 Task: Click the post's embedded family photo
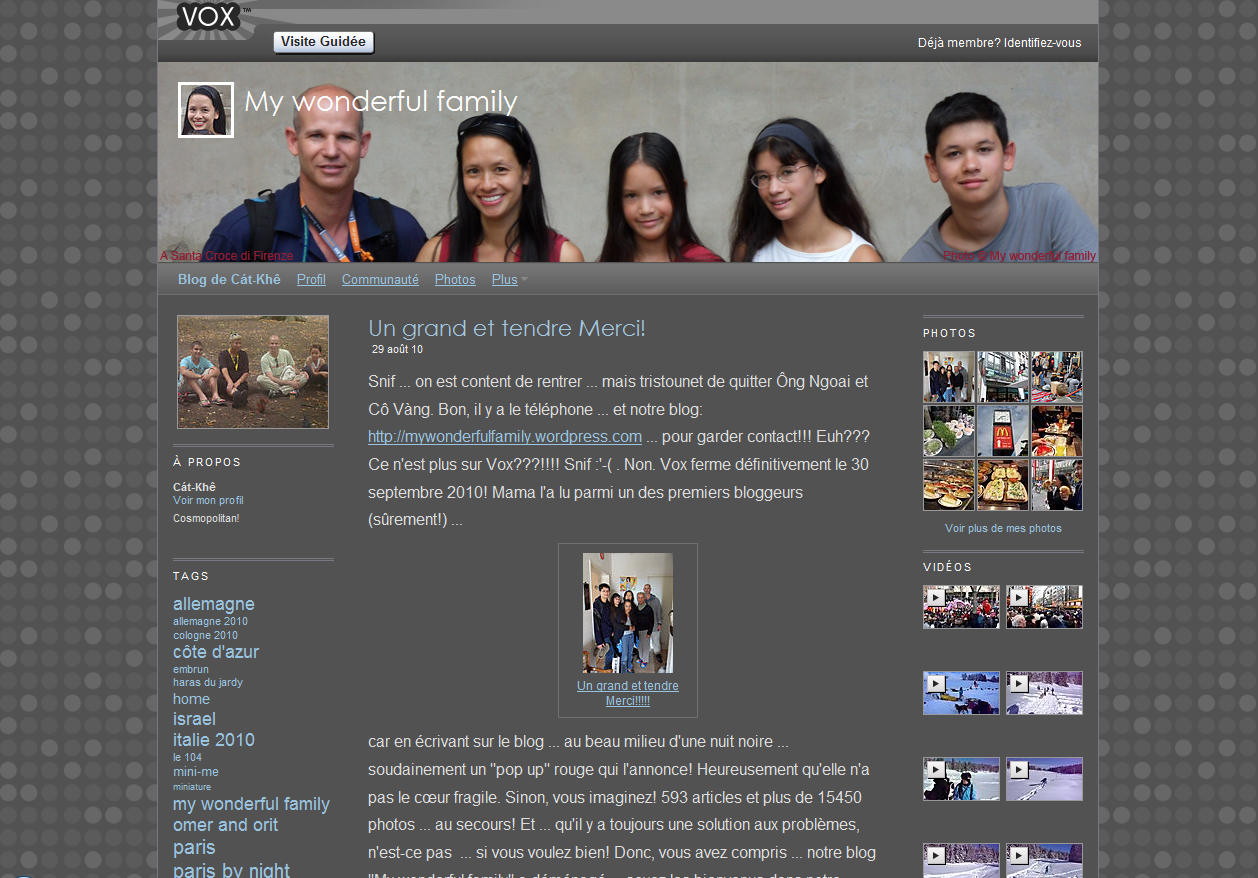627,613
